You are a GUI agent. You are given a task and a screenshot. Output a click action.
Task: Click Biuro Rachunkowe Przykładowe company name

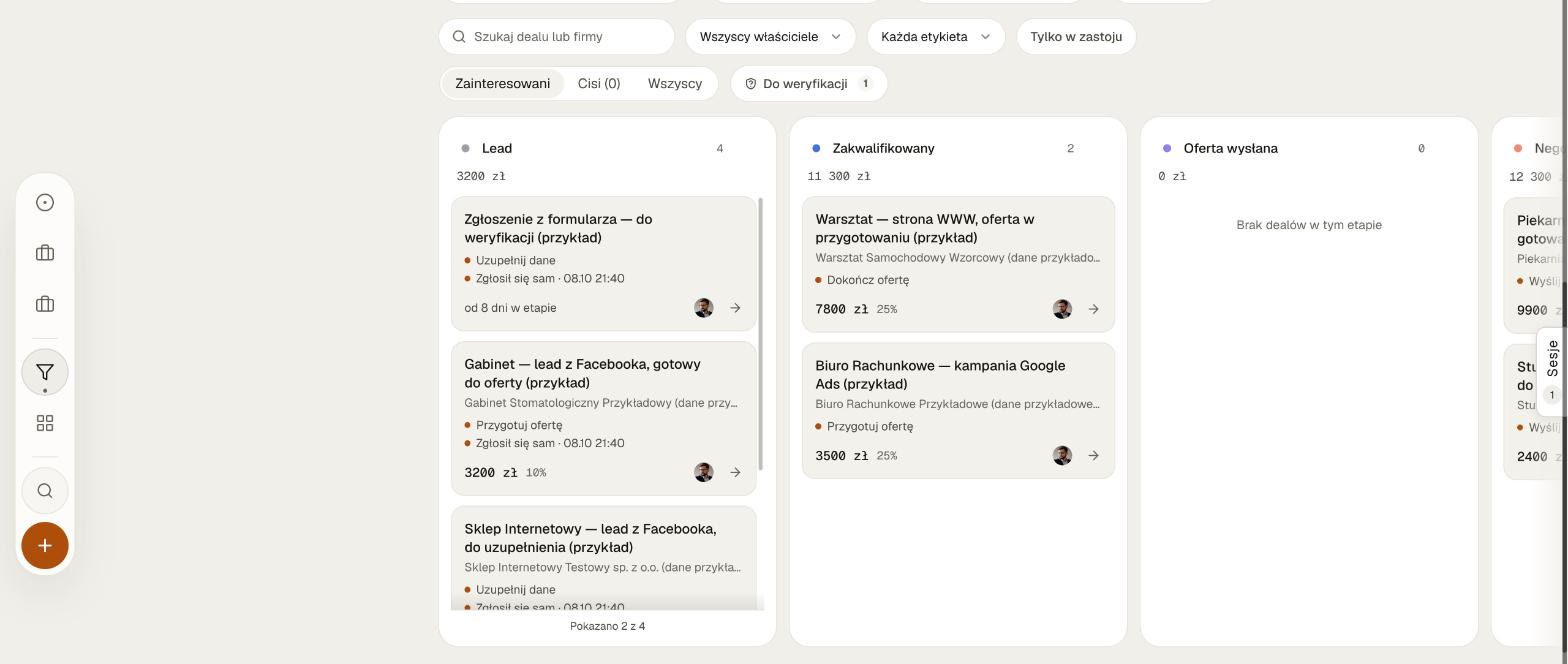pos(957,404)
